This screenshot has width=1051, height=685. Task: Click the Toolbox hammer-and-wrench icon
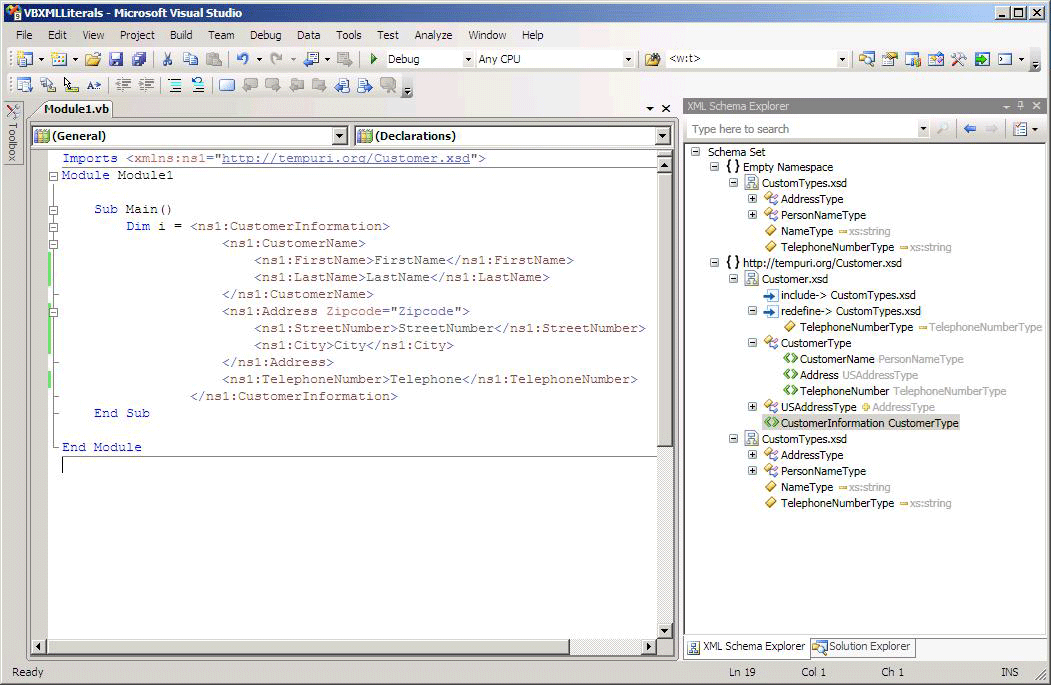pos(958,60)
